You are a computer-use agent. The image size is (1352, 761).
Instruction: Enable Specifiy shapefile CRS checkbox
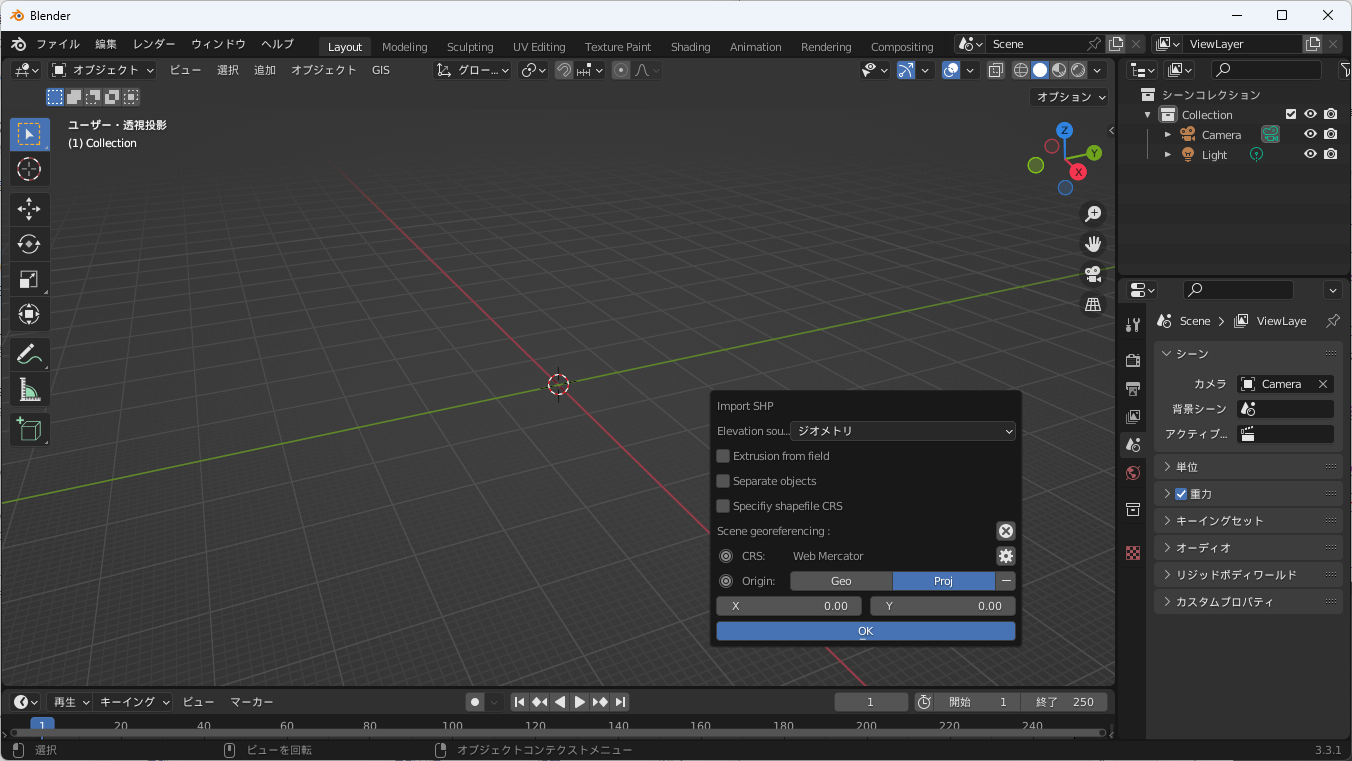coord(723,506)
